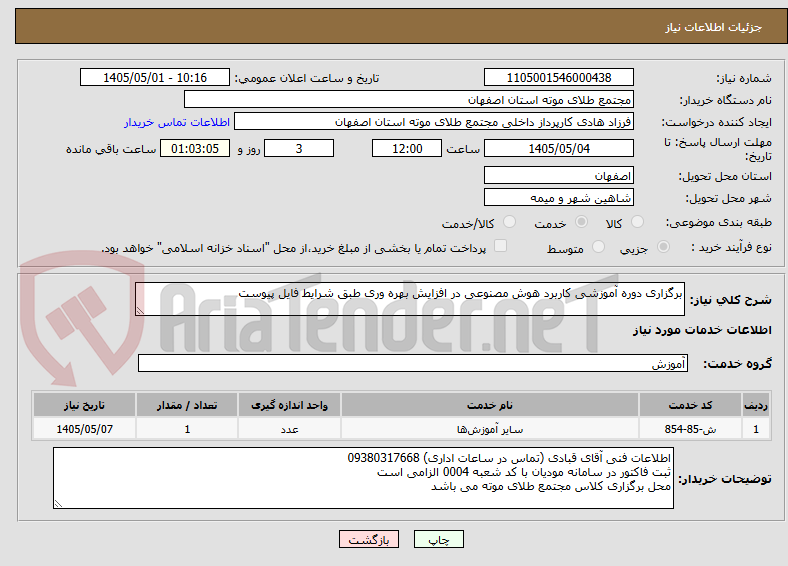The width and height of the screenshot is (788, 566).
Task: Click the بازگشت (back) button
Action: click(369, 539)
